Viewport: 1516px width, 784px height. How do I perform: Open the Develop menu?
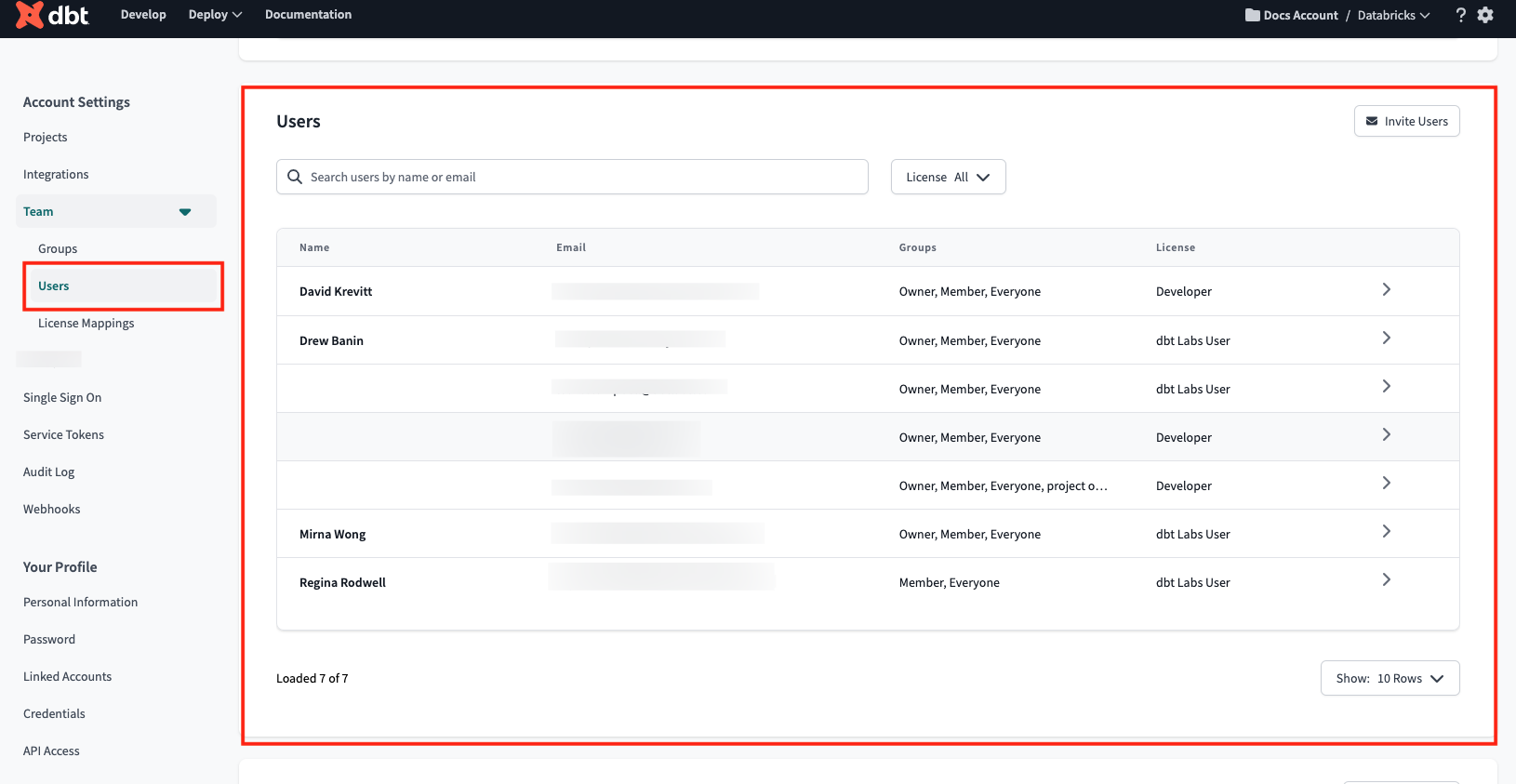(143, 15)
